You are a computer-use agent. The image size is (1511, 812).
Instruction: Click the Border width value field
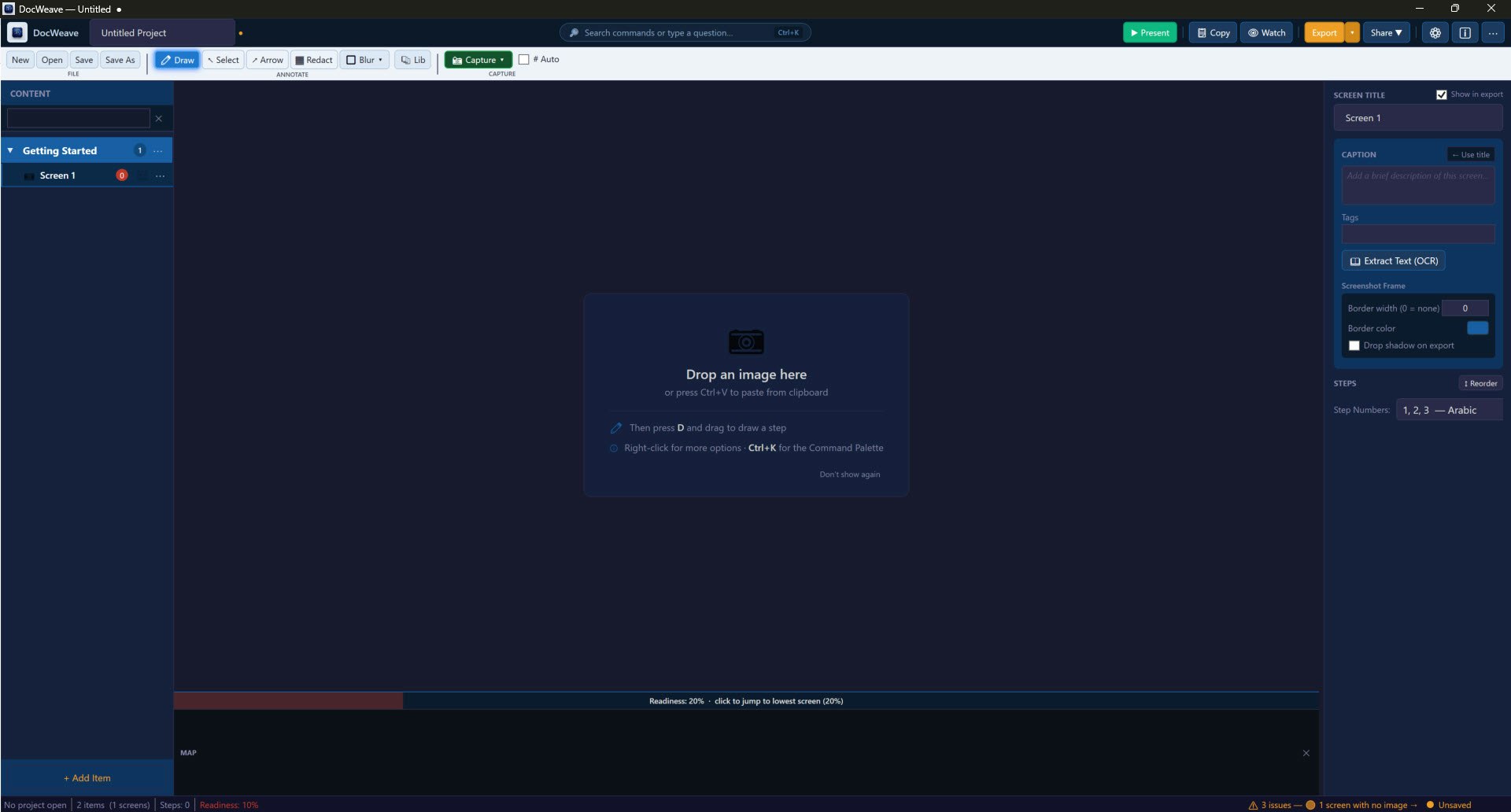tap(1465, 308)
